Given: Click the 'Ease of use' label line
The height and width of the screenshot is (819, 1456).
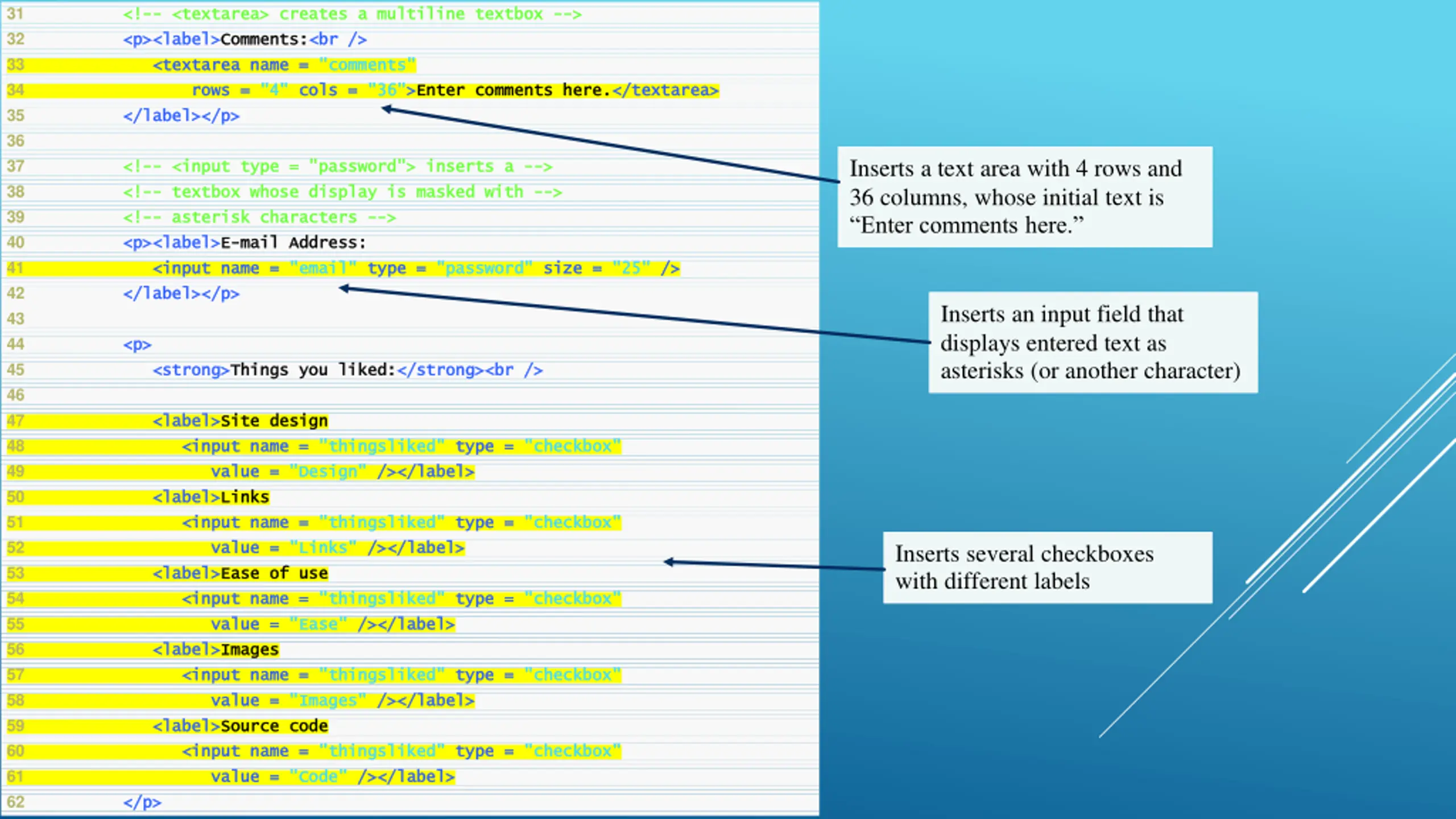Looking at the screenshot, I should (240, 573).
